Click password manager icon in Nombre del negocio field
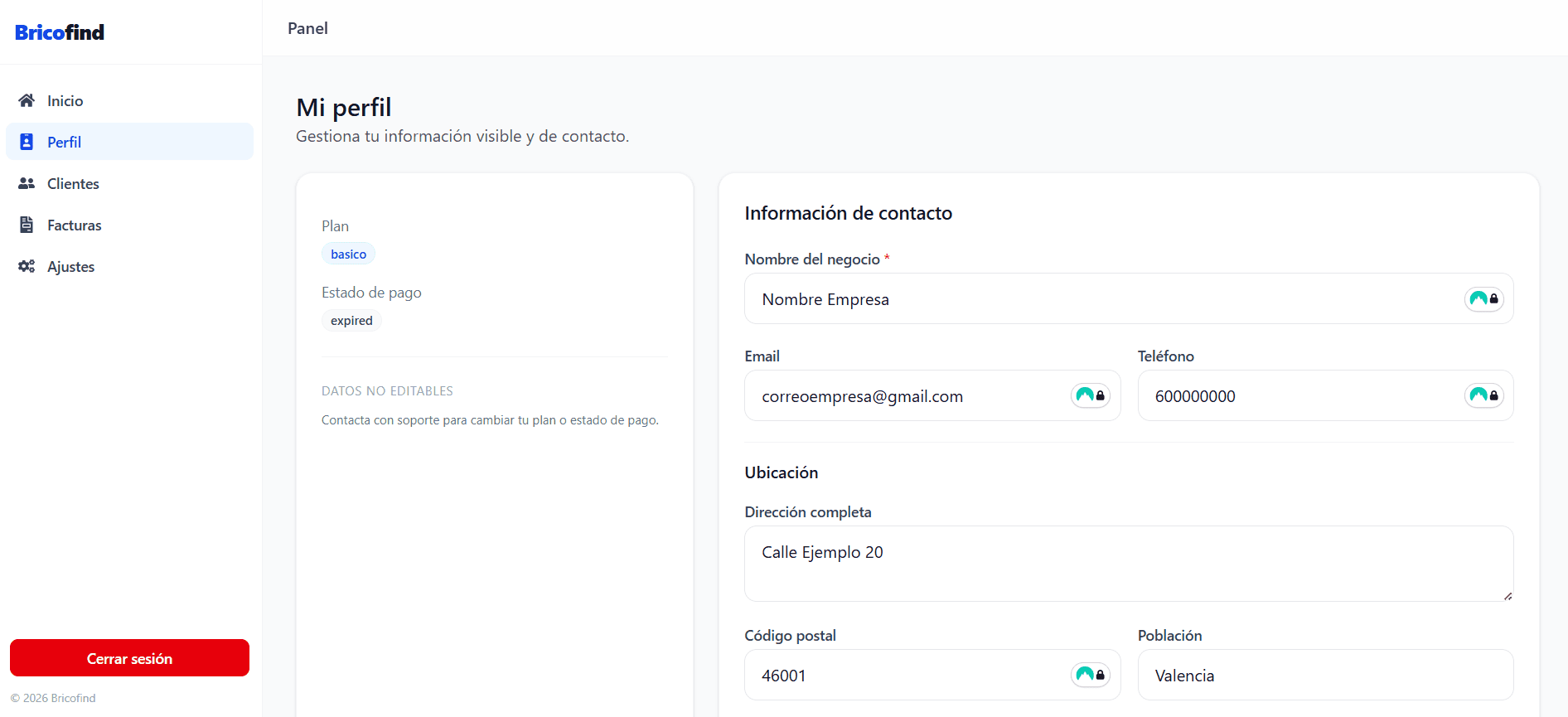The height and width of the screenshot is (717, 1568). pyautogui.click(x=1483, y=298)
